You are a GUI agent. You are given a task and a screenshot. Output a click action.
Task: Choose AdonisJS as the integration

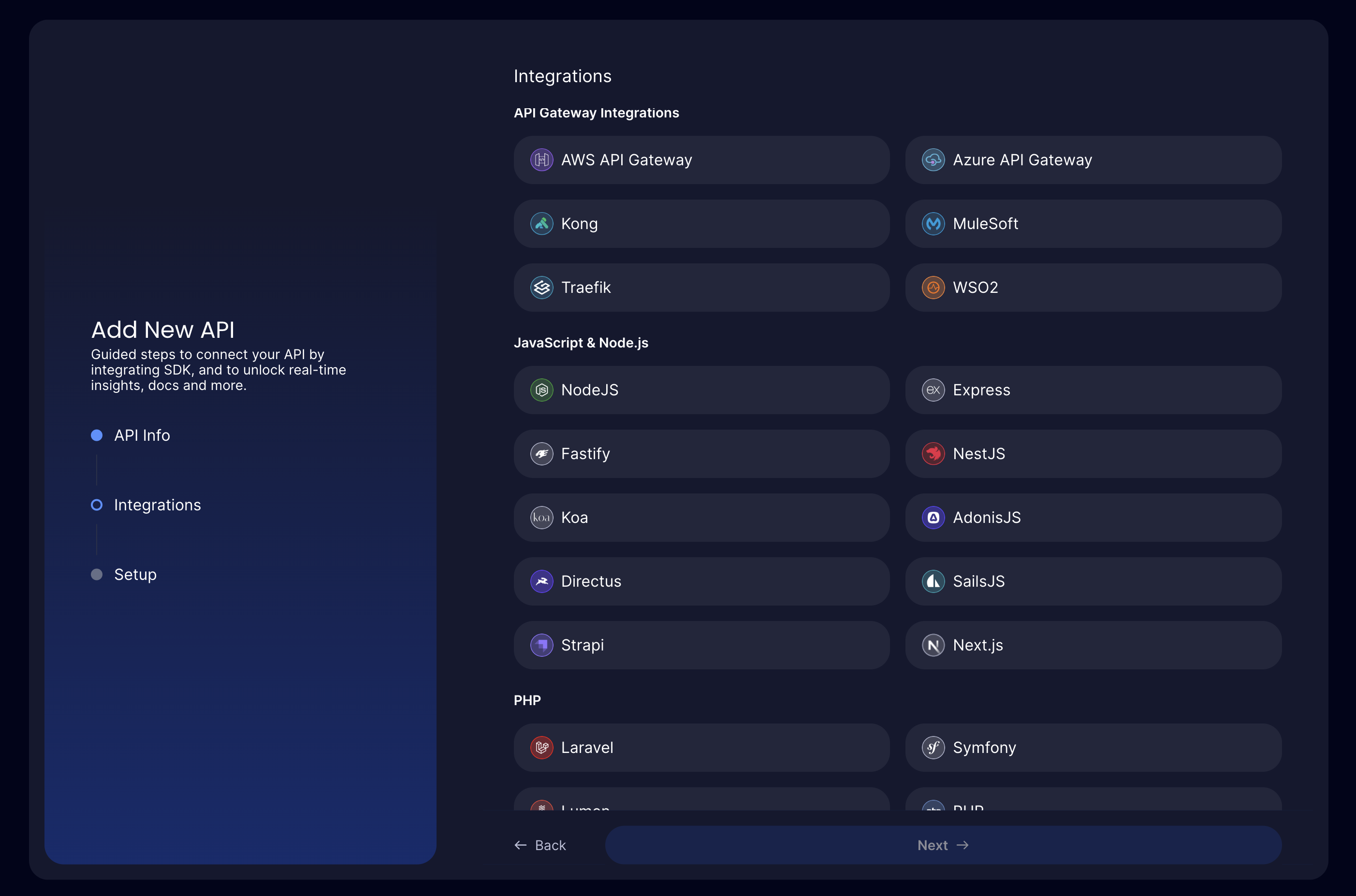[x=1093, y=518]
